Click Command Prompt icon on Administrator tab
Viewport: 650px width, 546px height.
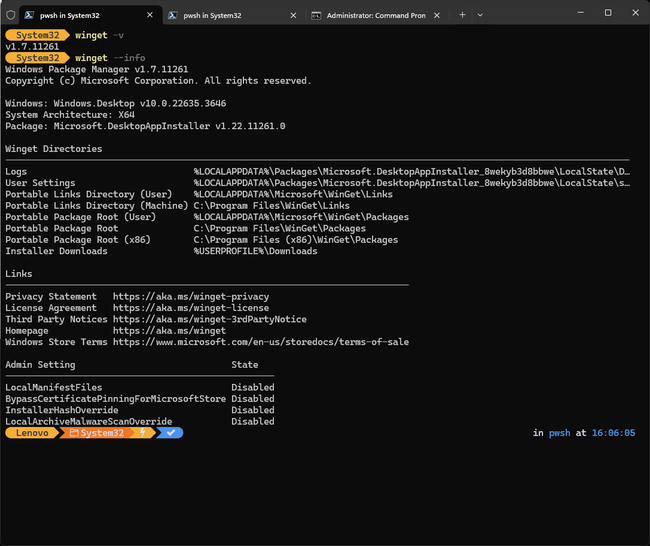317,16
